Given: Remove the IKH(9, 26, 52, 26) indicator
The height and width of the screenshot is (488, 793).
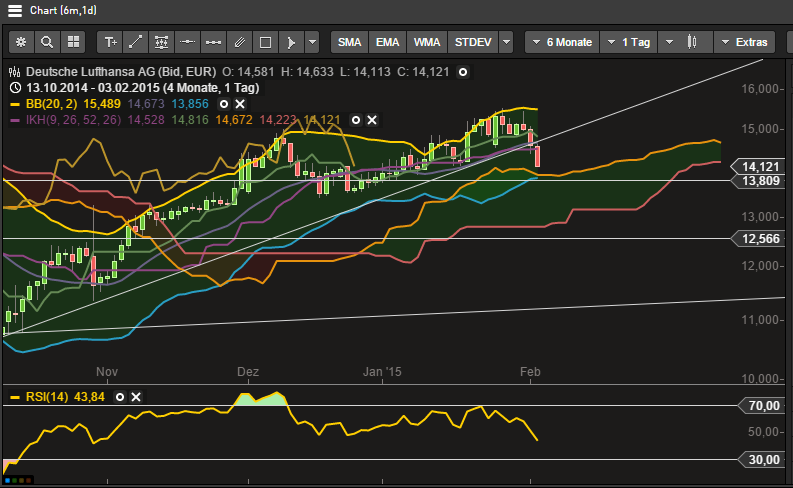Looking at the screenshot, I should (x=372, y=120).
